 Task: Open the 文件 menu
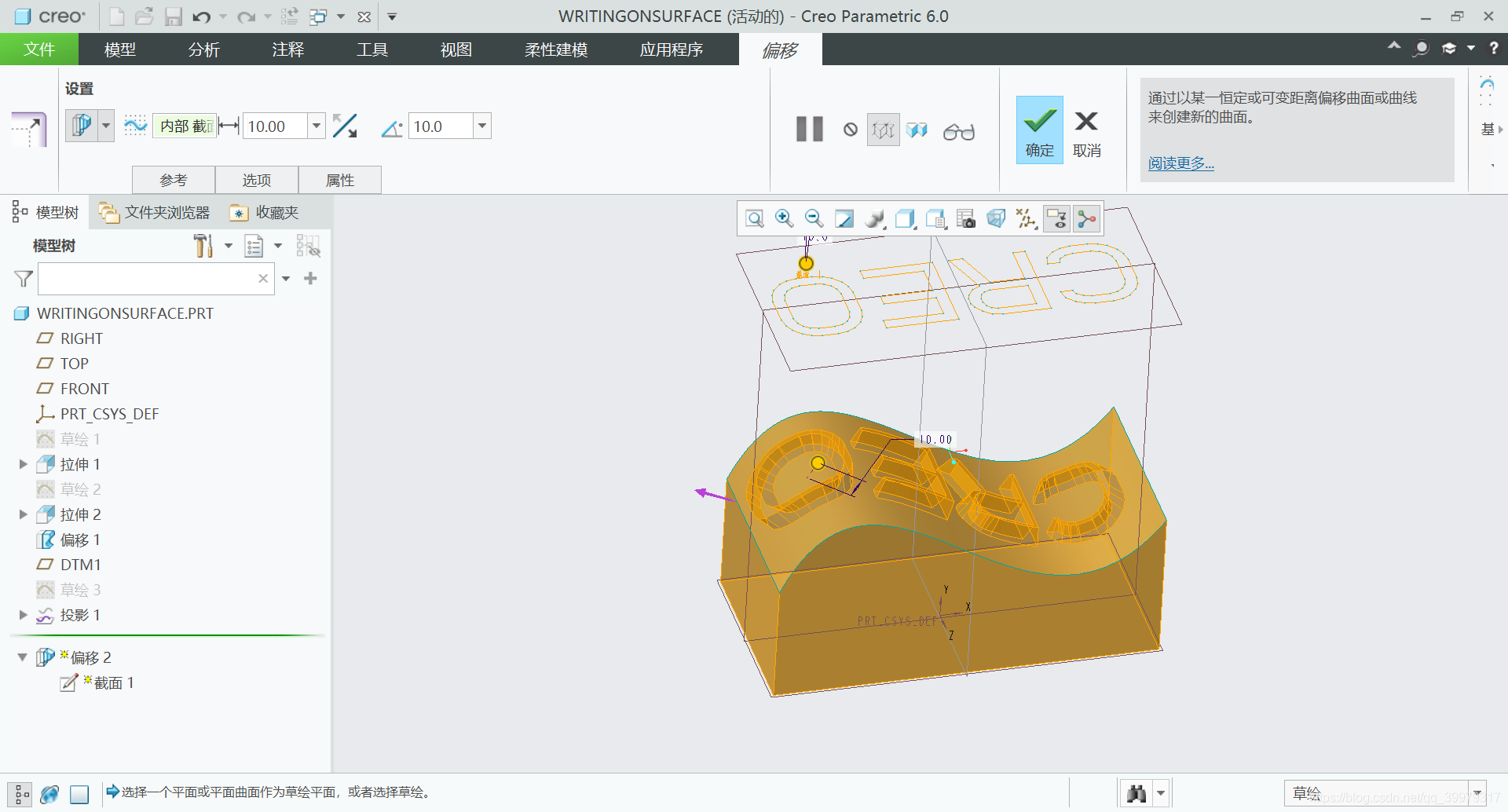39,49
